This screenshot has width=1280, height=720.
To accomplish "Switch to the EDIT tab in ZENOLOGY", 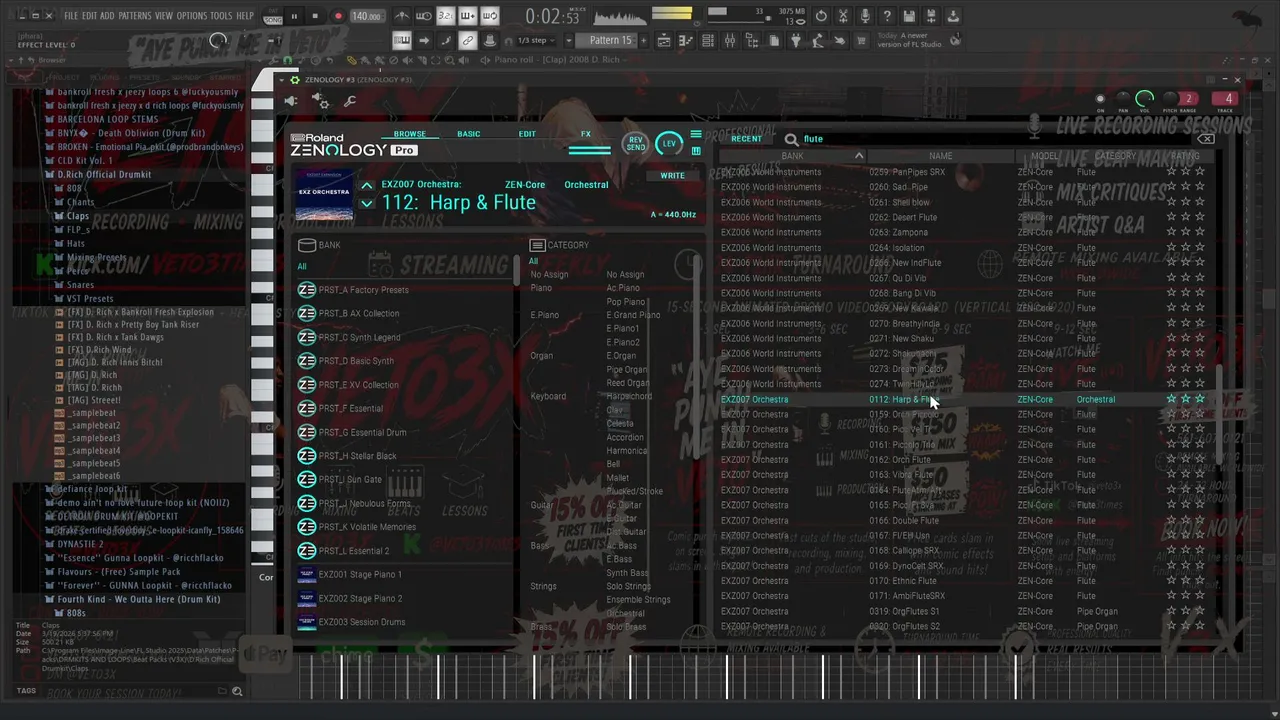I will point(527,134).
